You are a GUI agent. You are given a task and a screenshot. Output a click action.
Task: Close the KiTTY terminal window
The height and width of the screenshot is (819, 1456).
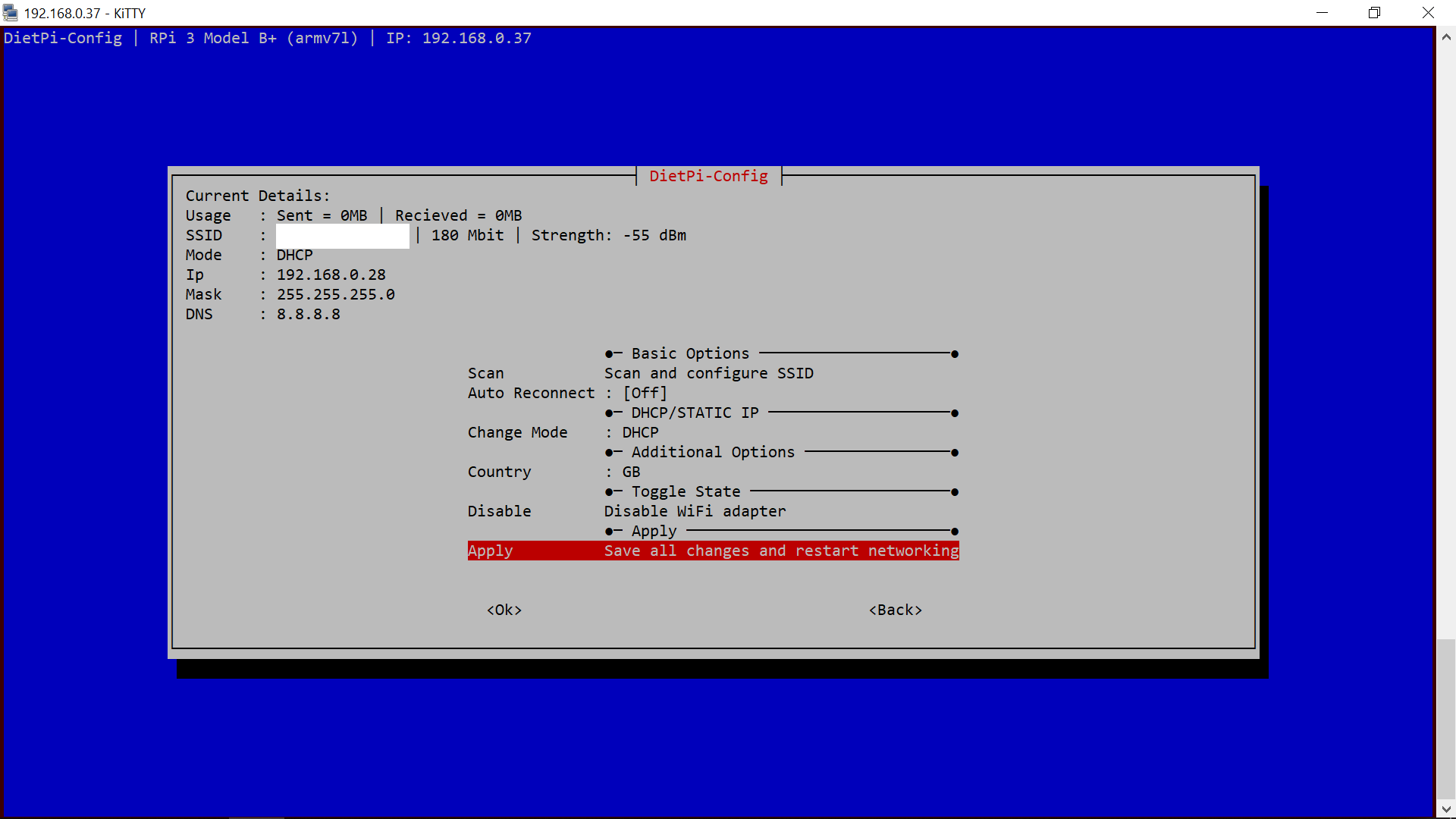[x=1428, y=13]
